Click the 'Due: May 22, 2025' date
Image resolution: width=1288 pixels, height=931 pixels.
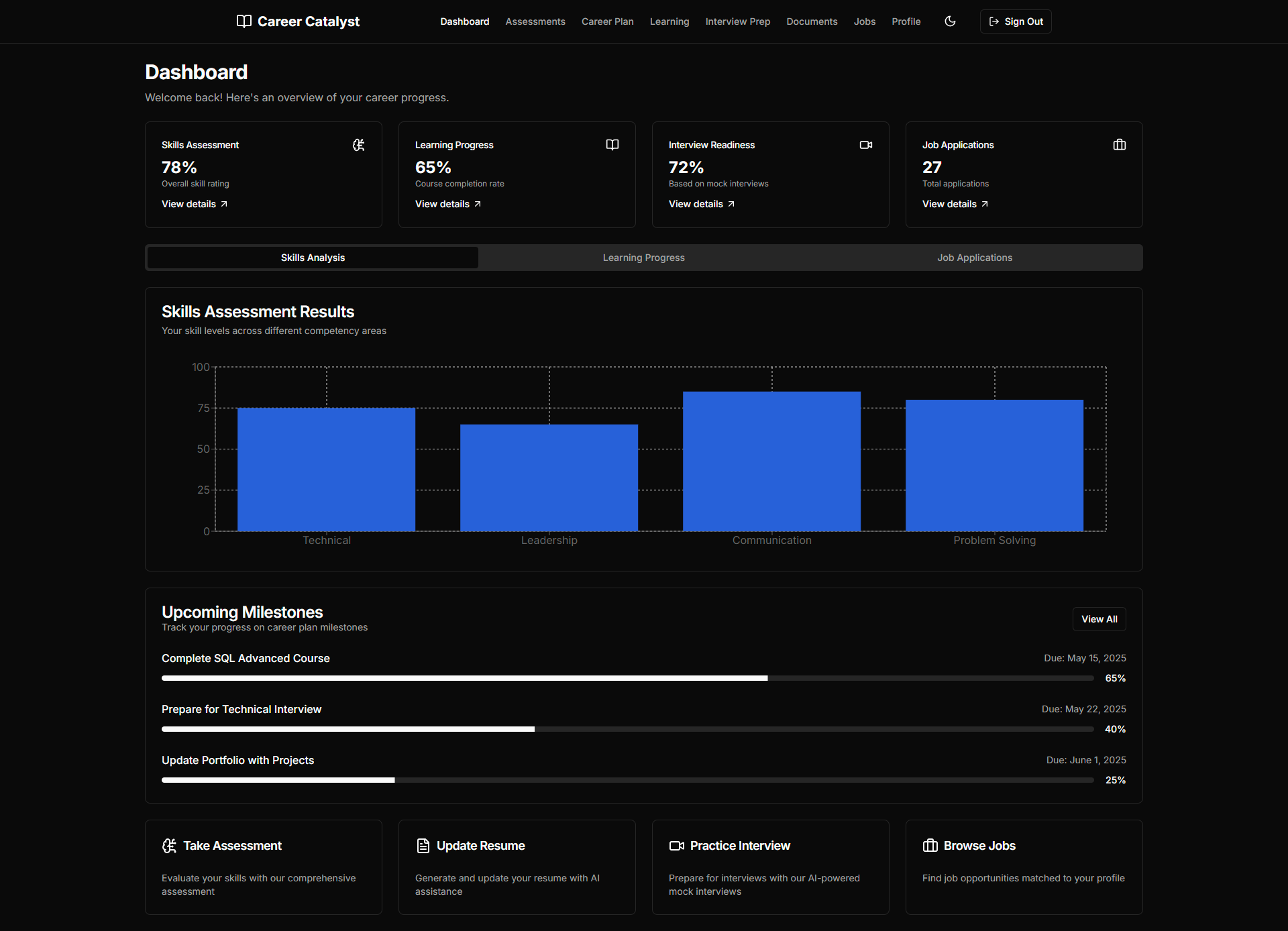(x=1083, y=709)
